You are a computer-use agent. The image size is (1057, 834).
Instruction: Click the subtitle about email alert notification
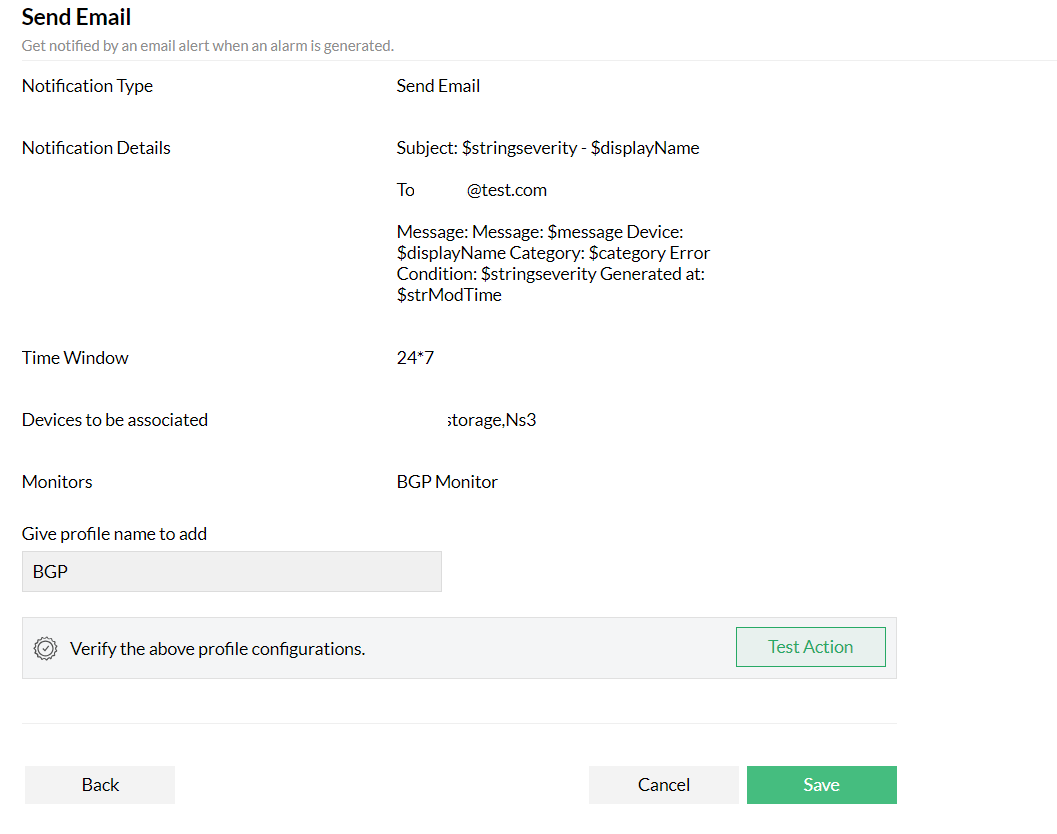pos(210,45)
